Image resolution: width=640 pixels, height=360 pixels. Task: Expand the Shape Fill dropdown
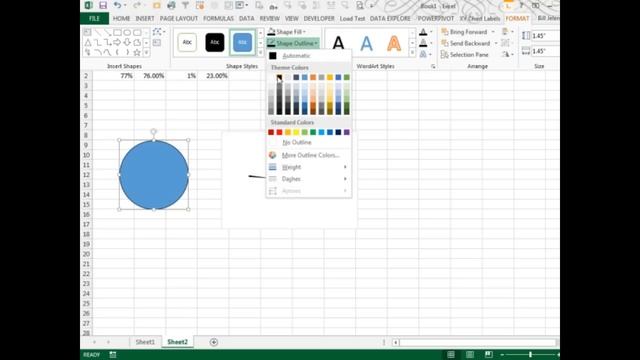pos(304,32)
